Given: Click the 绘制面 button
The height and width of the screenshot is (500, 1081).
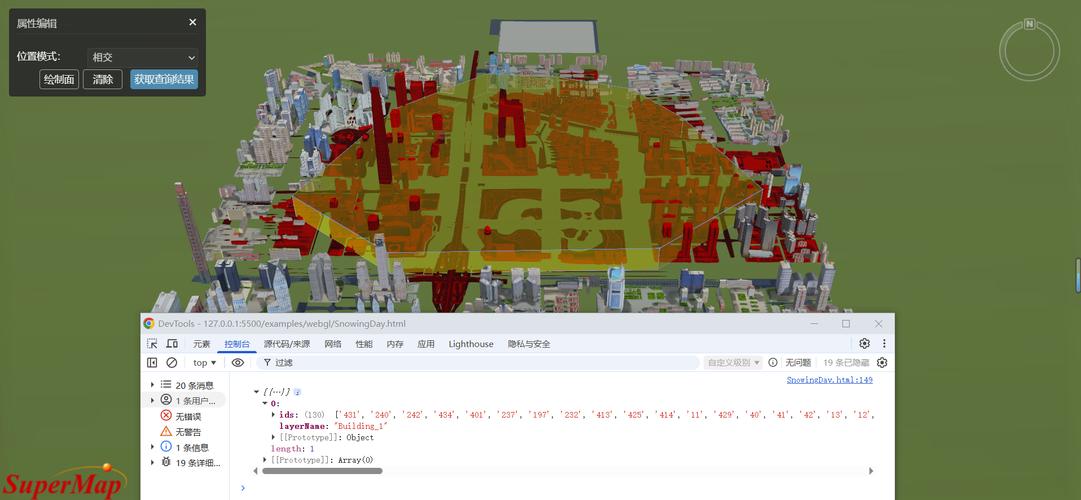Looking at the screenshot, I should pyautogui.click(x=59, y=79).
